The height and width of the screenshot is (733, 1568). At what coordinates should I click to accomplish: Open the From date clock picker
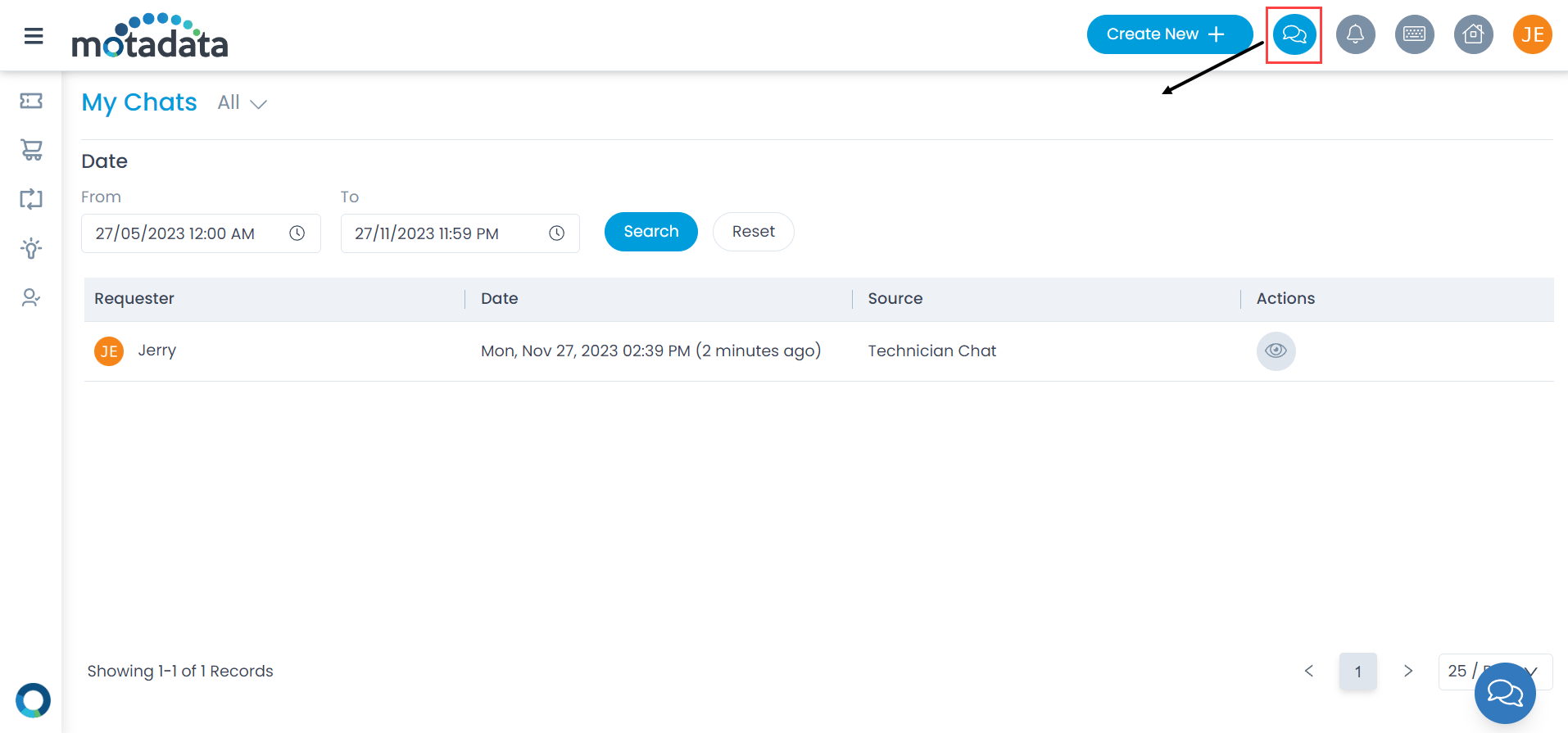coord(297,233)
